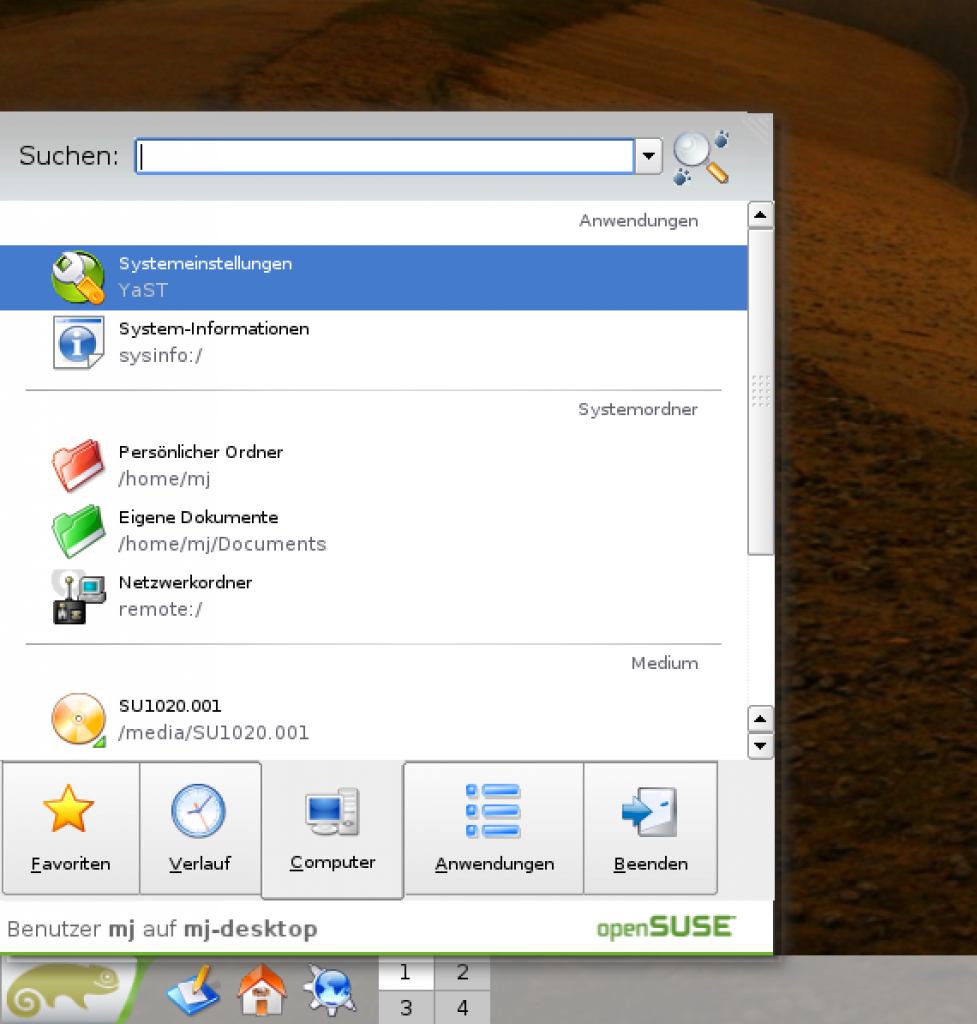Screen dimensions: 977x1024
Task: Focus the Suchen search field
Action: [x=384, y=156]
